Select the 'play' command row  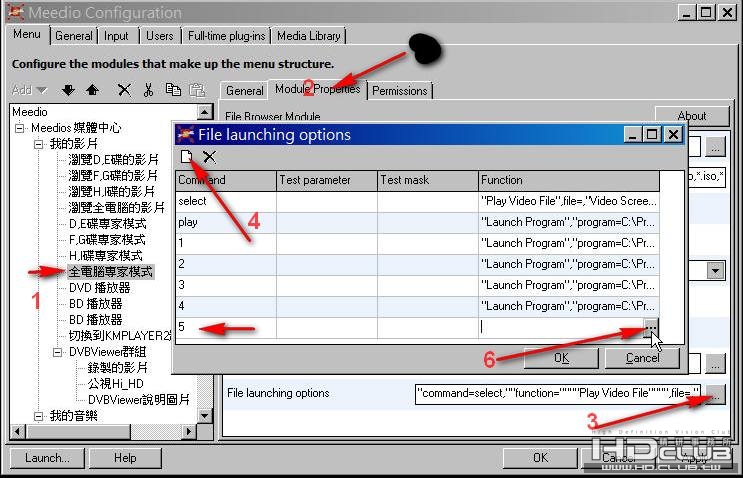pos(417,222)
